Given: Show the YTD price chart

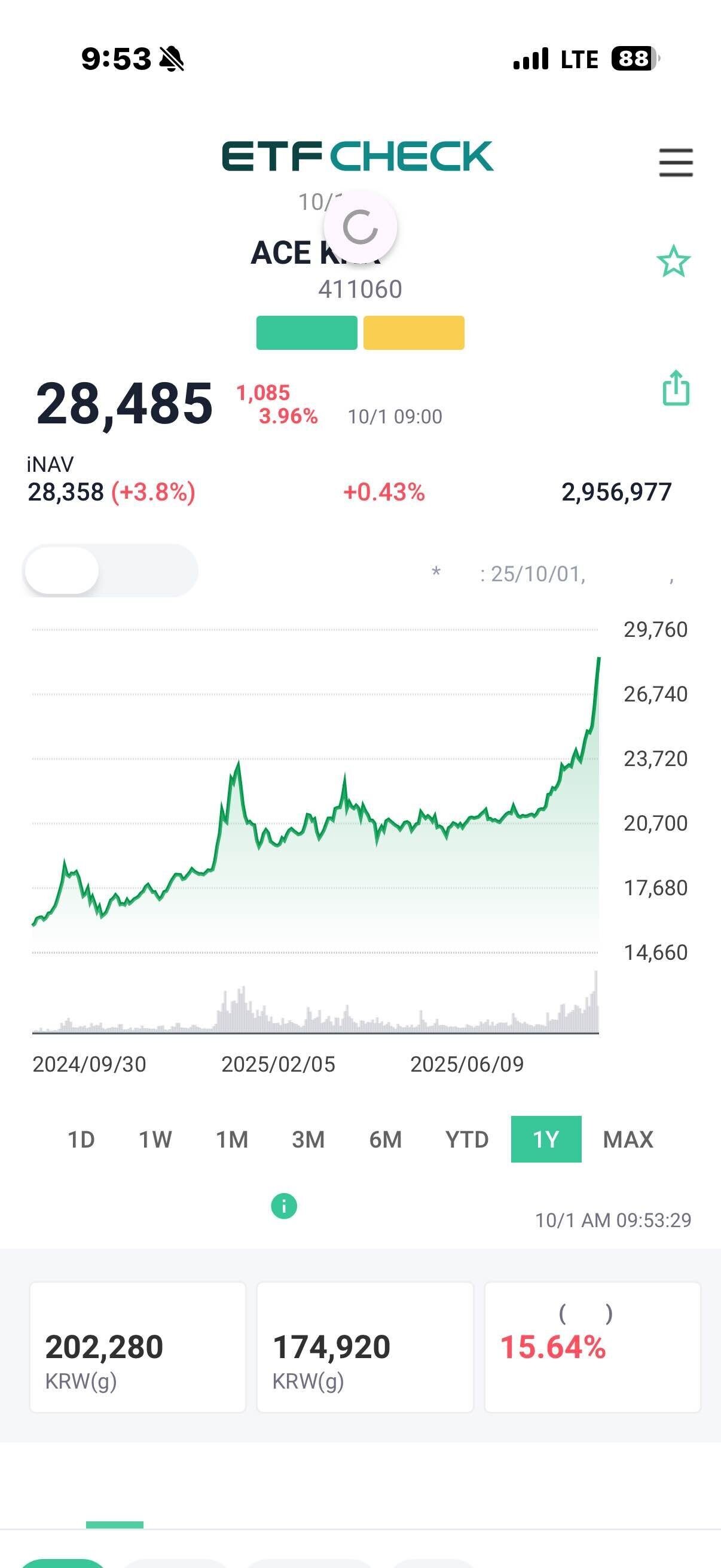Looking at the screenshot, I should [x=467, y=1139].
